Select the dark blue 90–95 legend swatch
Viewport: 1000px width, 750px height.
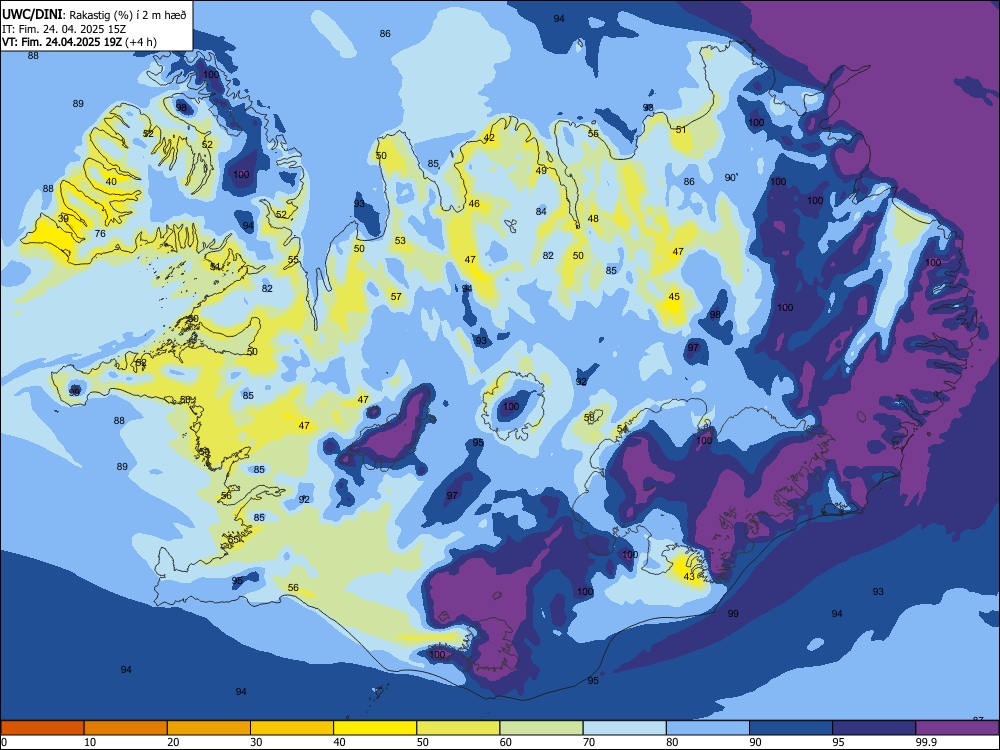791,728
